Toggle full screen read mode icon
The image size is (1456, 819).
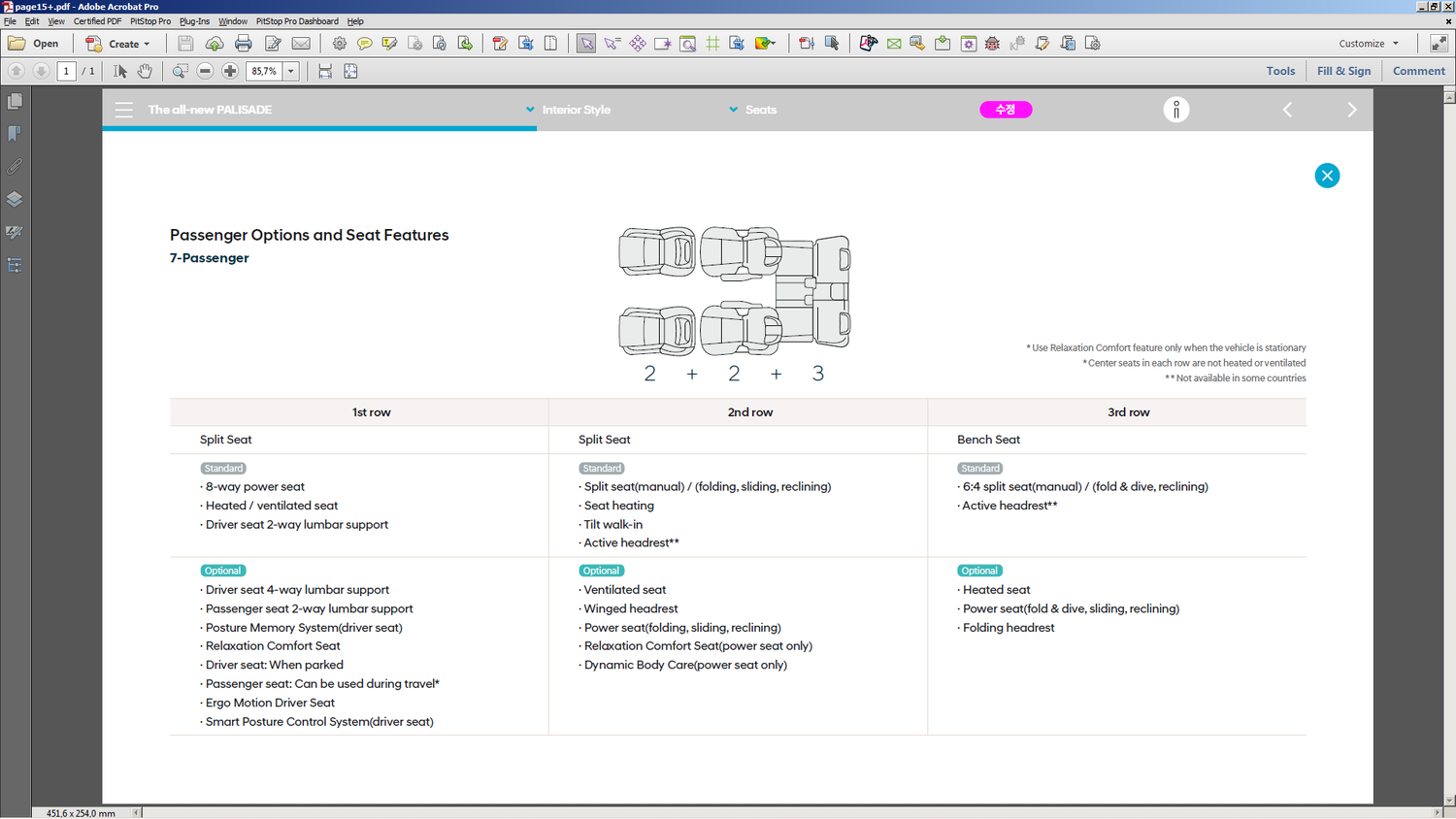(x=1439, y=44)
